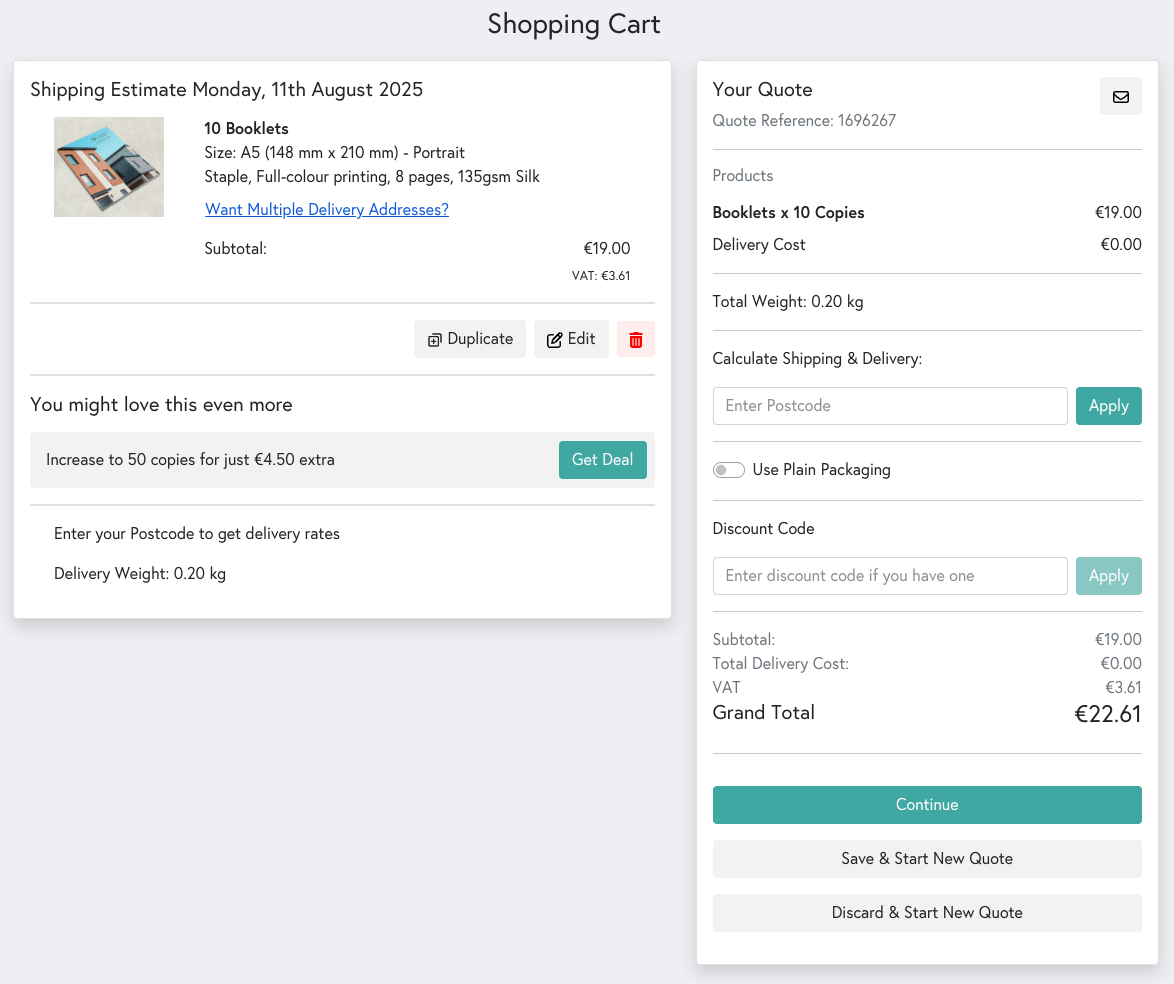This screenshot has height=984, width=1174.
Task: Duplicate the 10 Booklets item
Action: tap(469, 339)
